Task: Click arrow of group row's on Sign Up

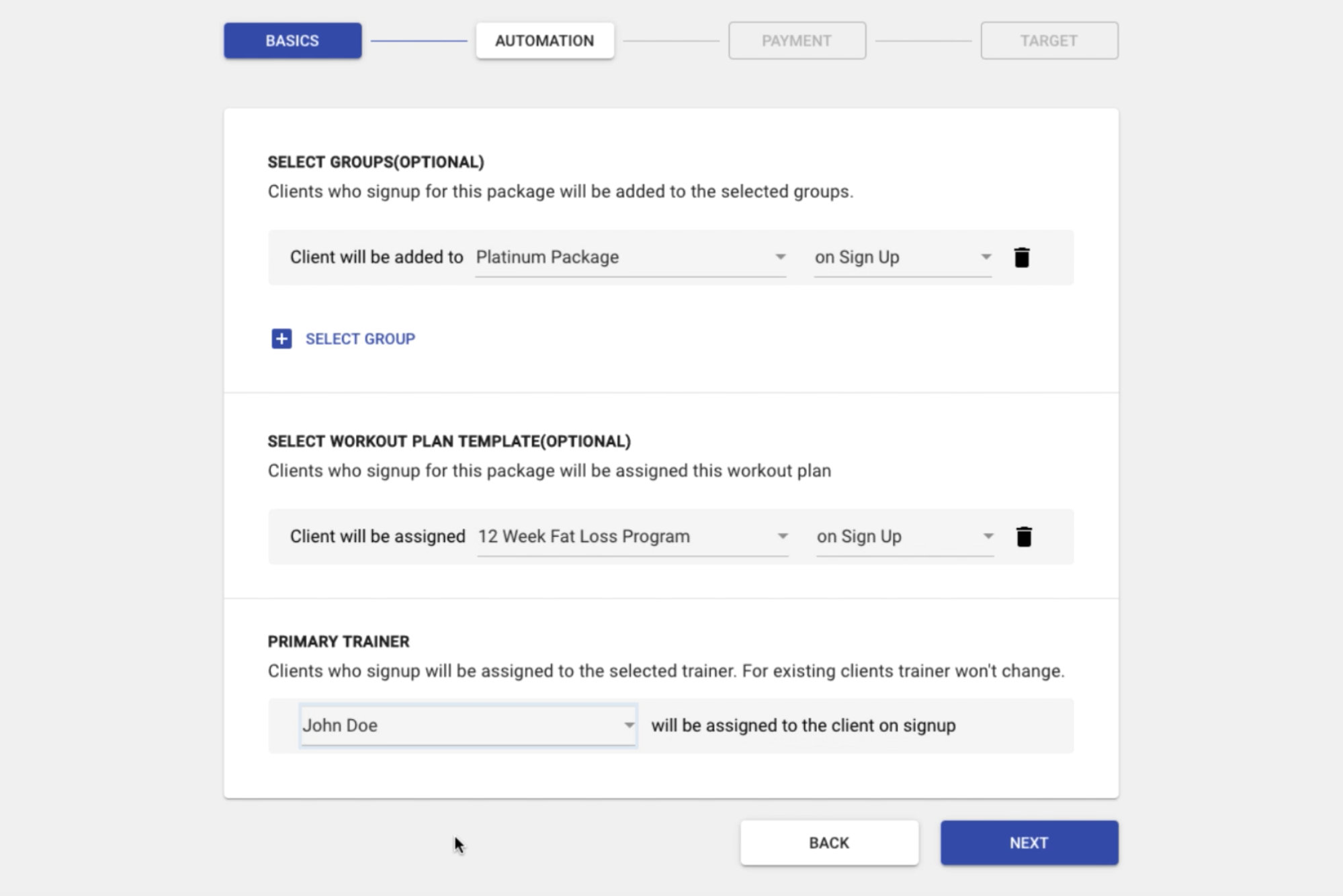Action: 986,257
